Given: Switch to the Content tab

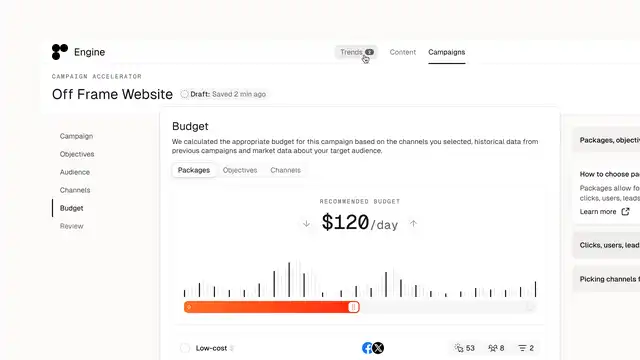Looking at the screenshot, I should [x=402, y=52].
